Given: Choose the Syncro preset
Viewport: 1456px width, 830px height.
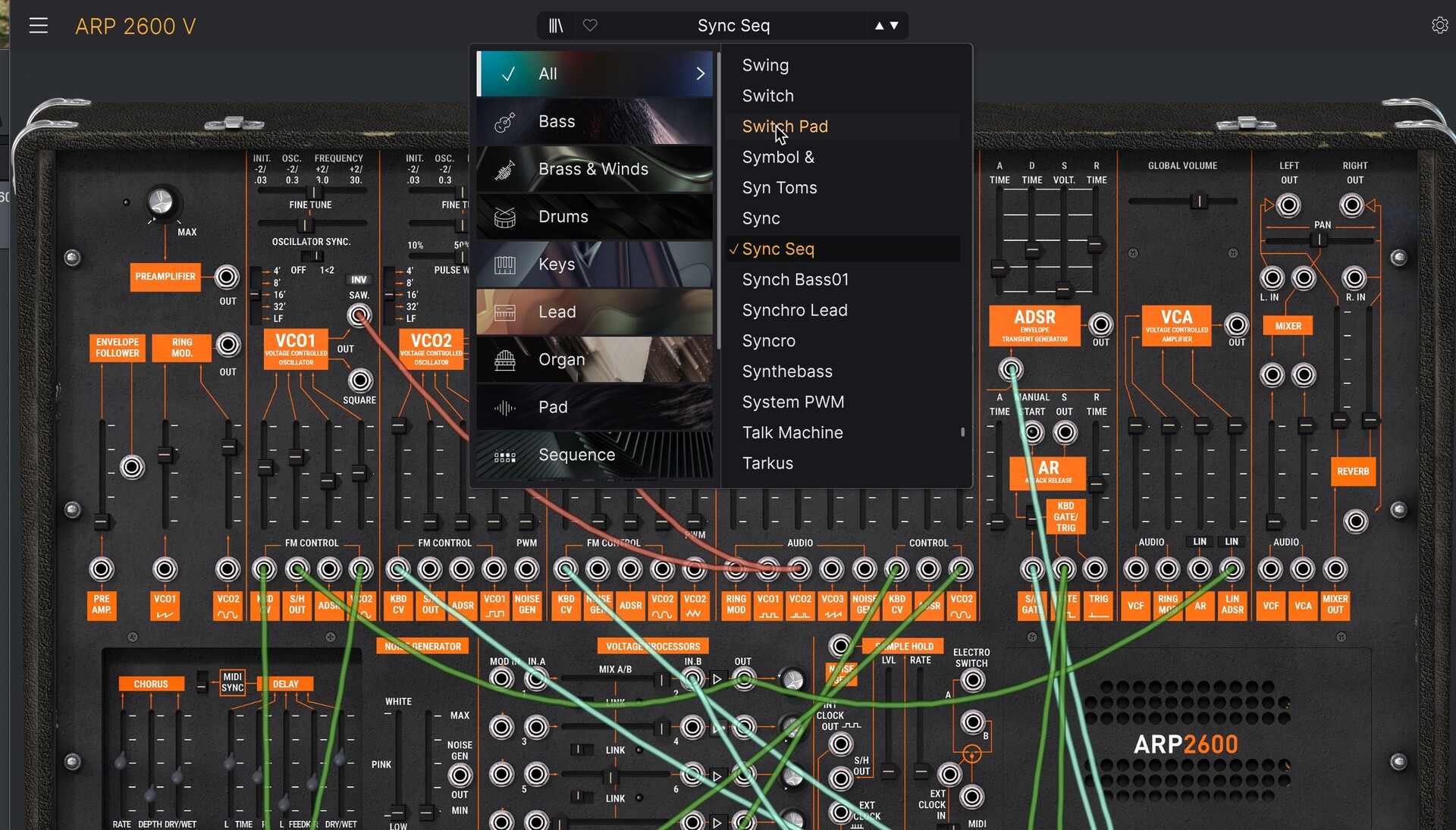Looking at the screenshot, I should click(842, 341).
